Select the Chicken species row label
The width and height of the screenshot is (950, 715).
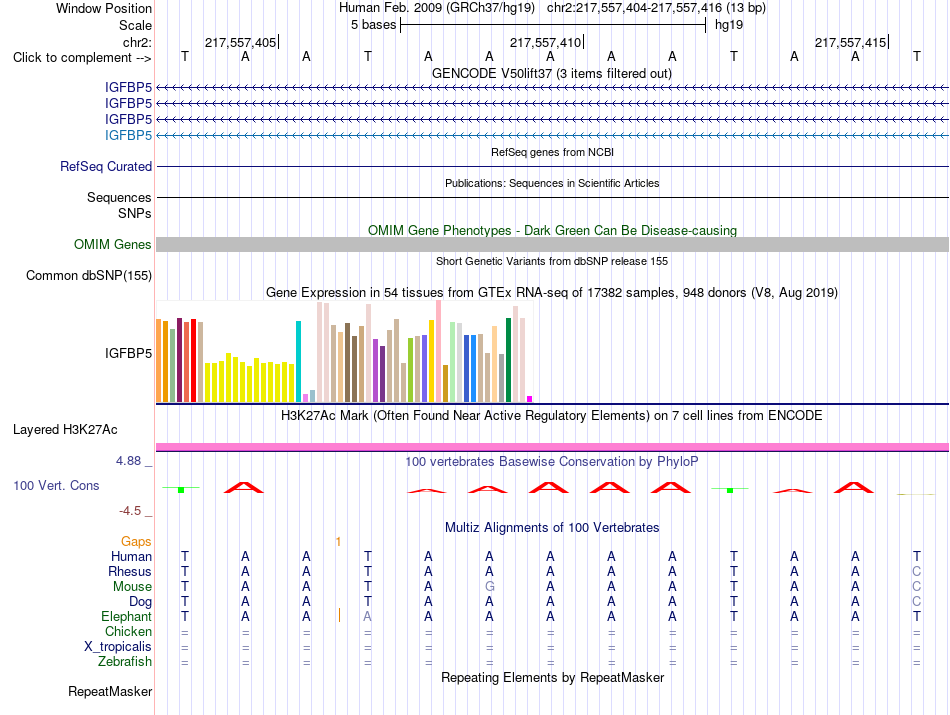click(128, 631)
